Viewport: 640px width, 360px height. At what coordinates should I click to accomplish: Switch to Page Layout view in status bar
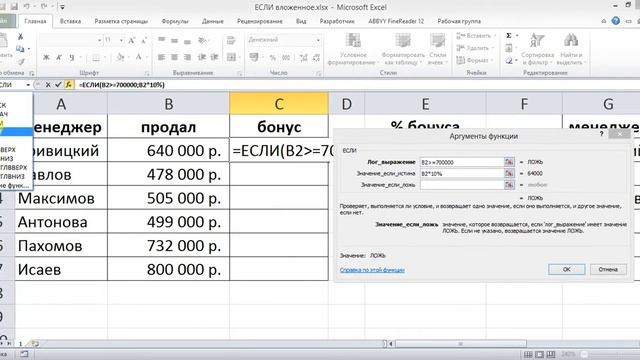coord(540,354)
